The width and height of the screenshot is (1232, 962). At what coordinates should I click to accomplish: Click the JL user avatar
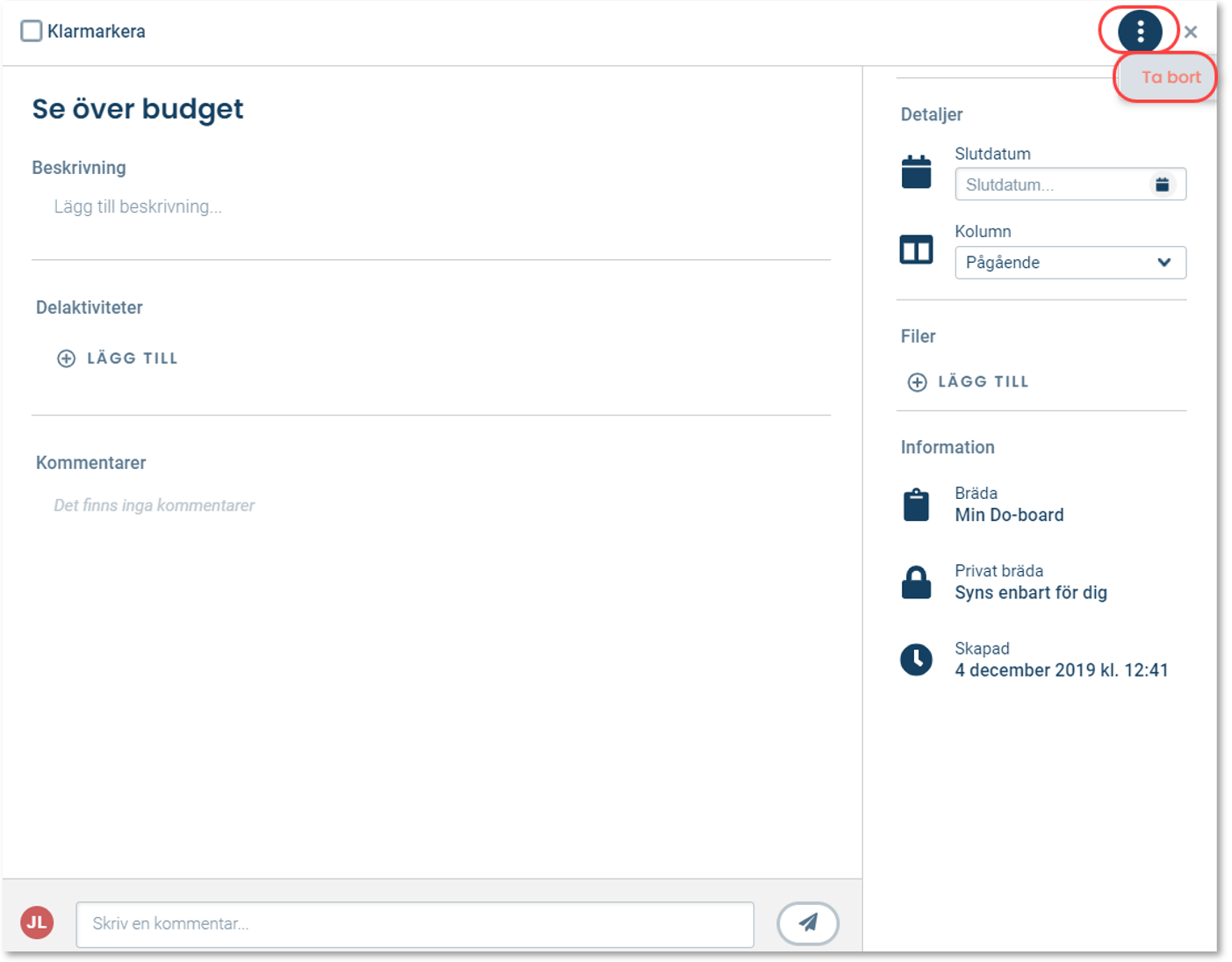(x=37, y=922)
